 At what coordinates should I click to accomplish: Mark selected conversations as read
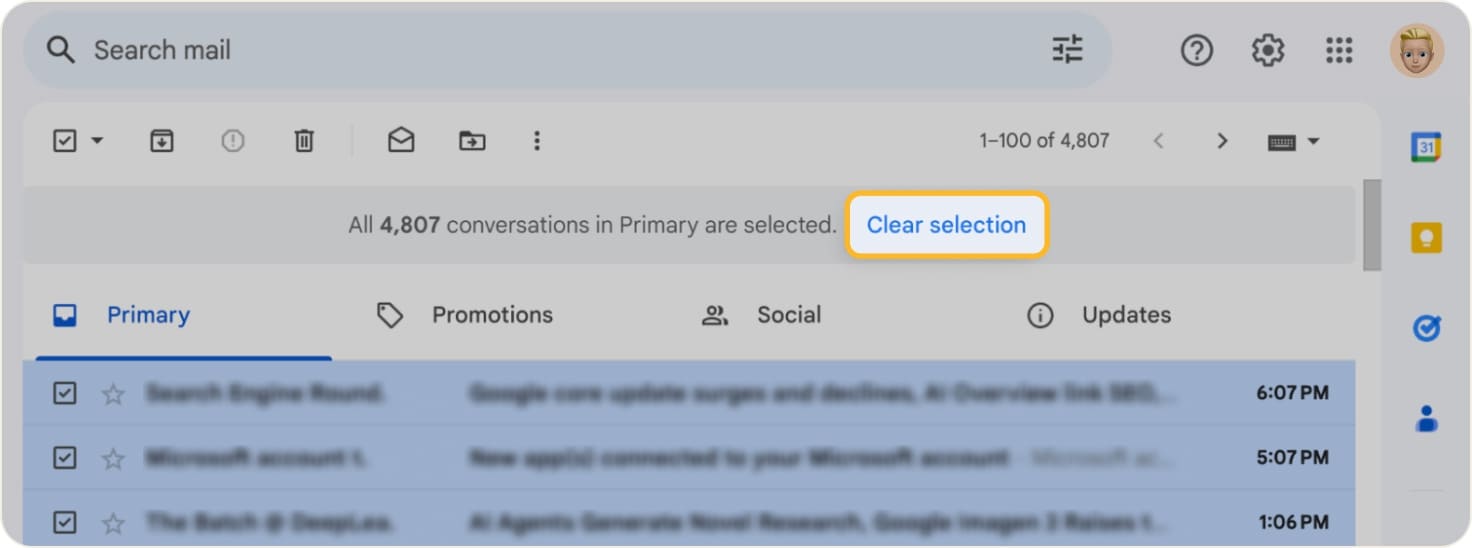(401, 141)
